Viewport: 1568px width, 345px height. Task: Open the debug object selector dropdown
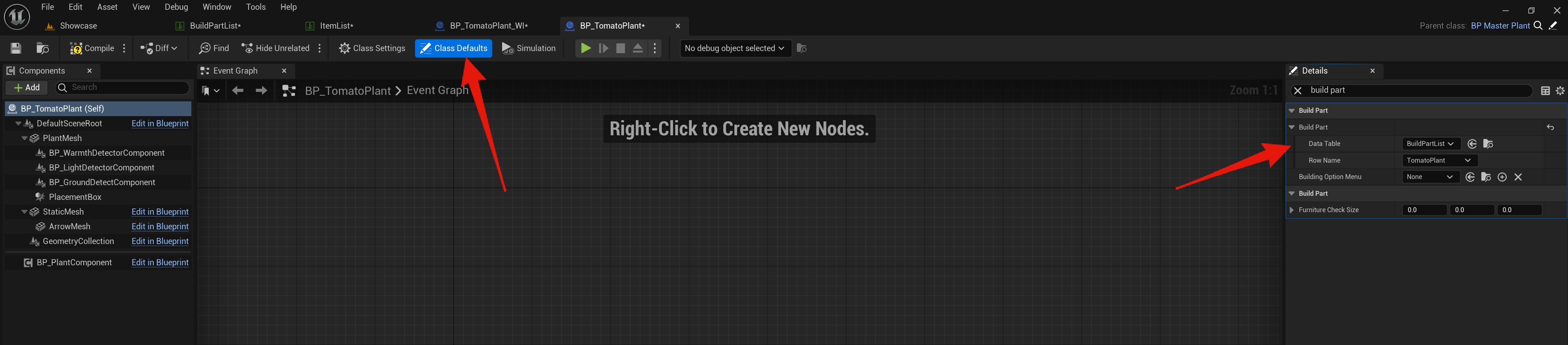coord(735,48)
